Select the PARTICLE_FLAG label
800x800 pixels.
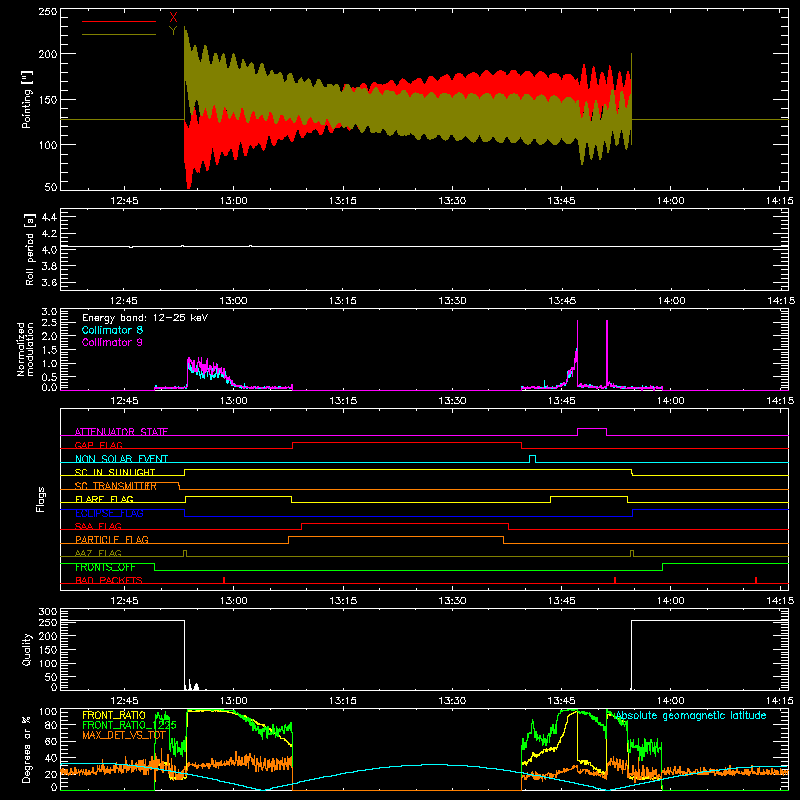(x=112, y=539)
